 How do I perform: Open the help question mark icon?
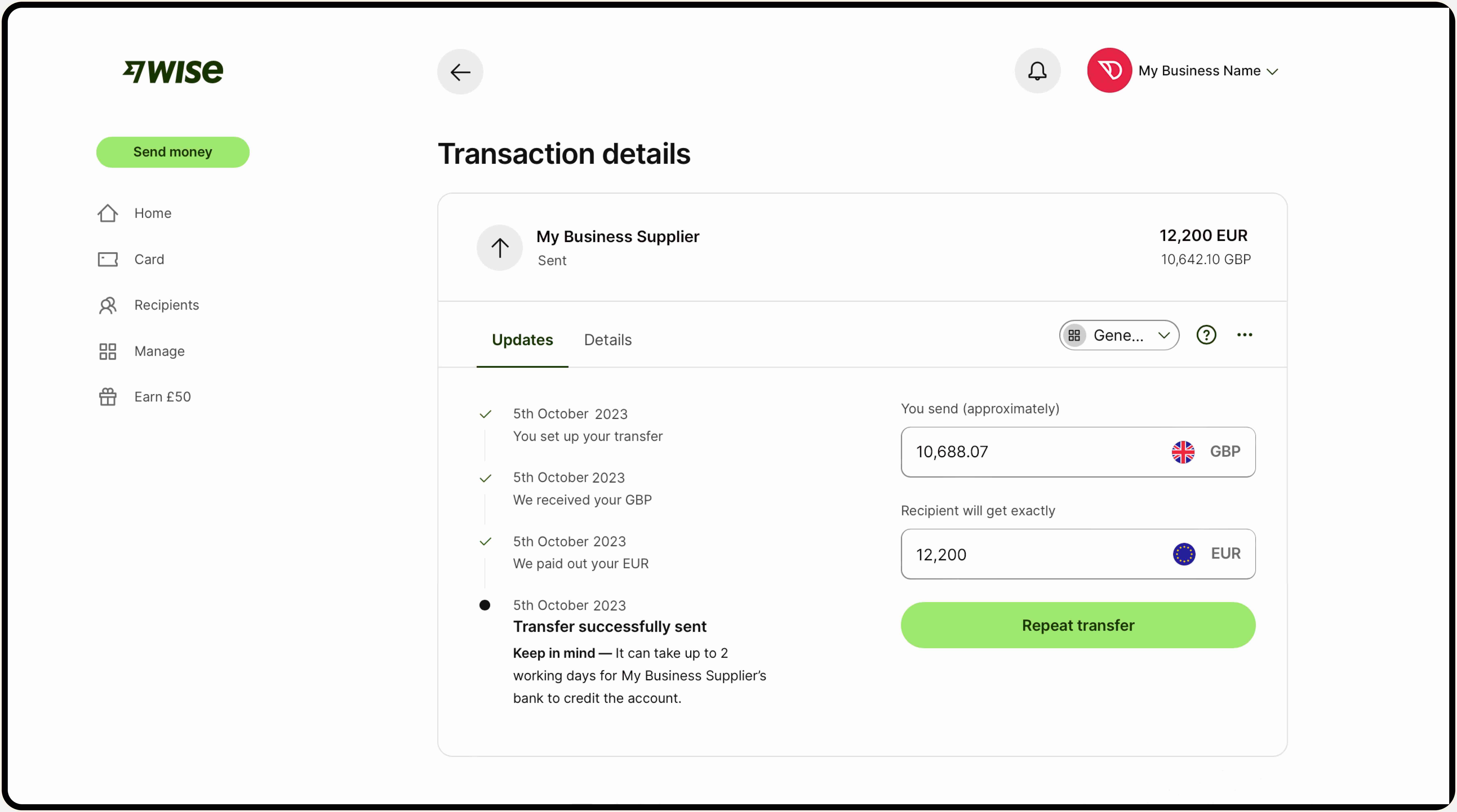point(1206,335)
